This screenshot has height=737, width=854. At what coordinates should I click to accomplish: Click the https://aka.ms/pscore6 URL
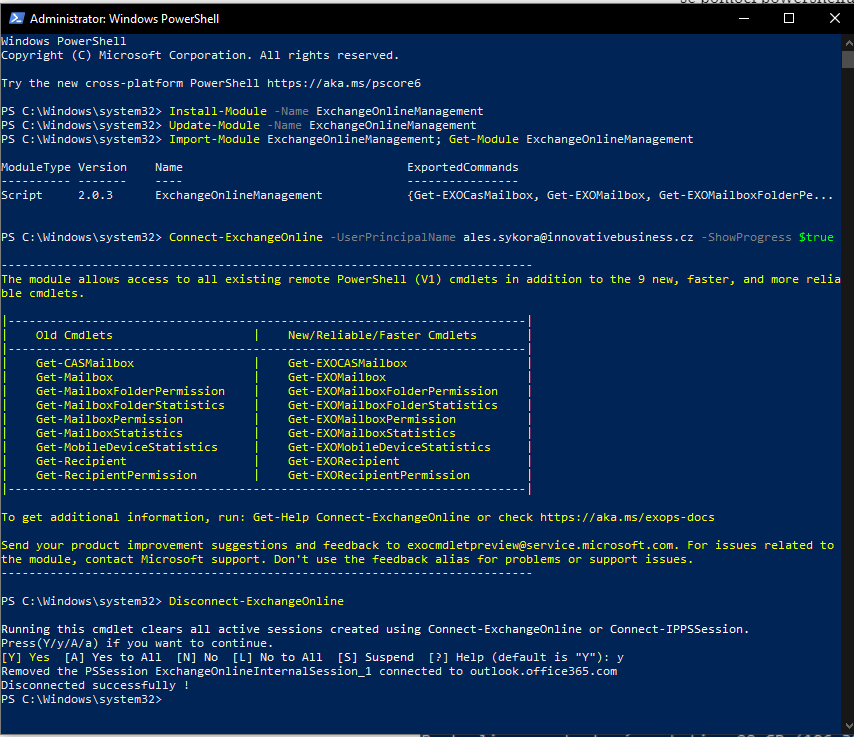[344, 83]
